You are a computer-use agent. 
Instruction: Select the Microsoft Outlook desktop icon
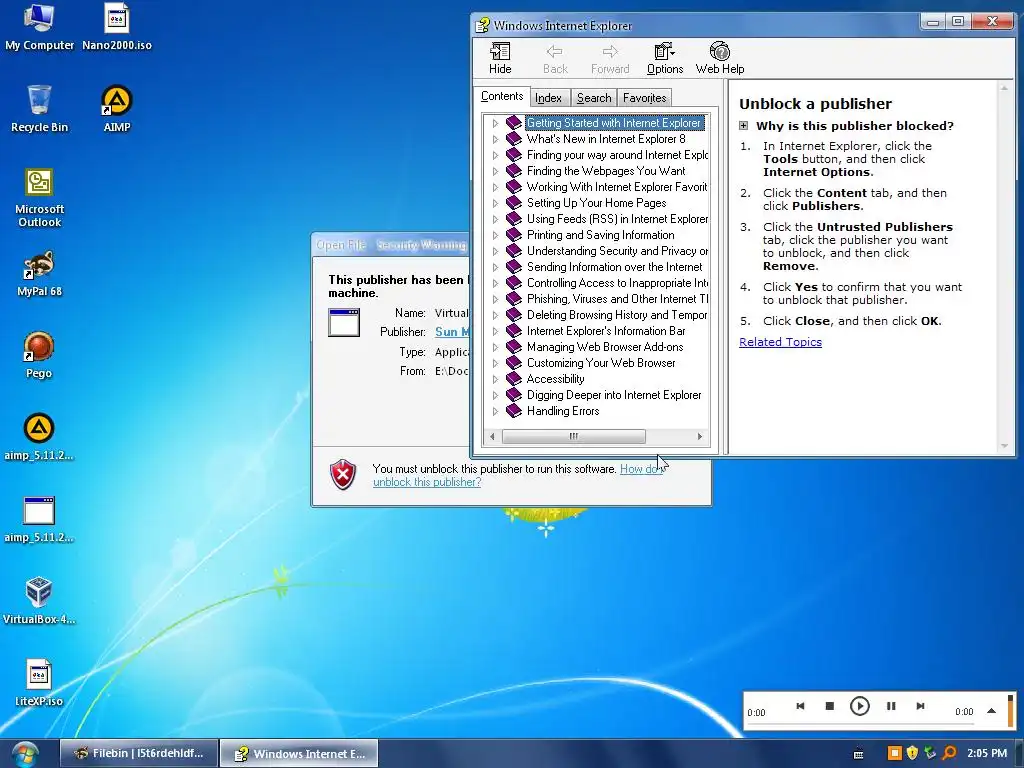[x=39, y=198]
